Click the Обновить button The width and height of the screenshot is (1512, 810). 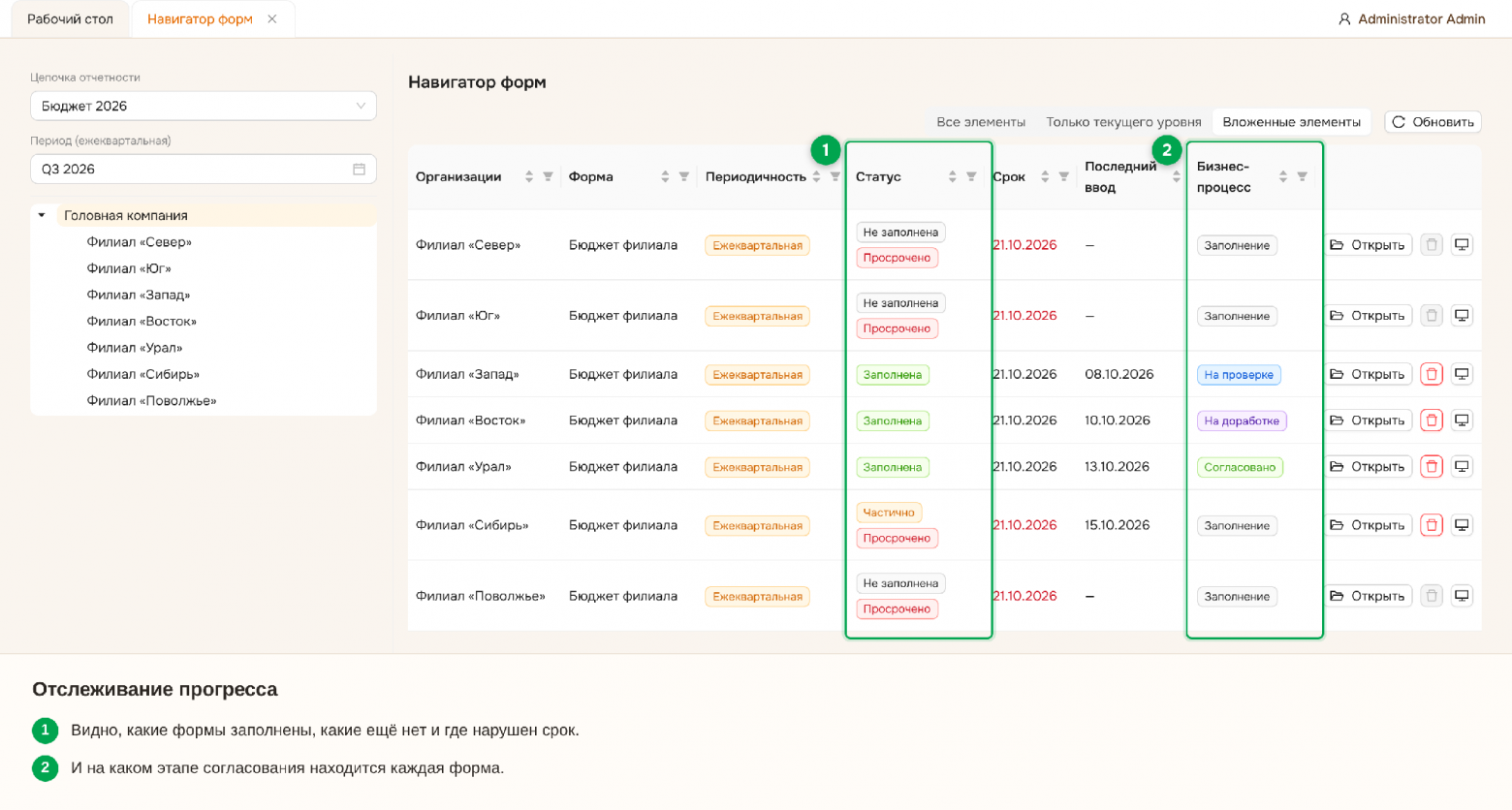point(1433,122)
